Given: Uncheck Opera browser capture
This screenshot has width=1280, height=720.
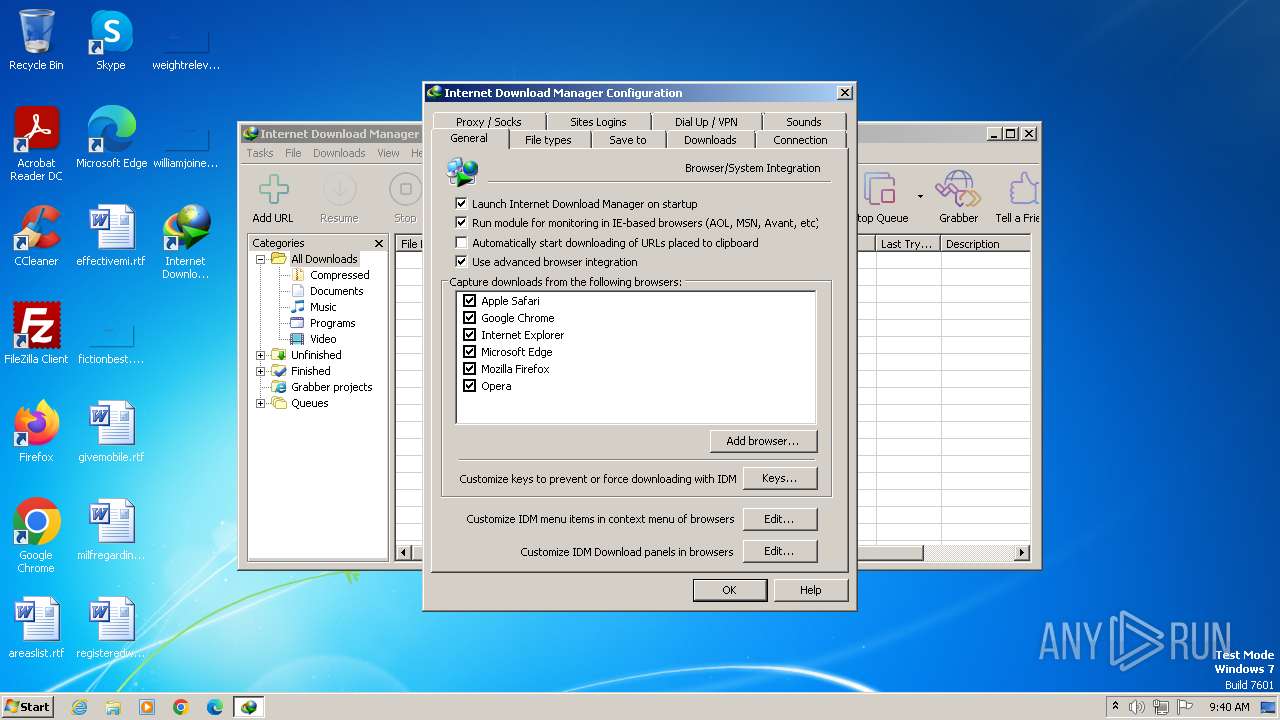Looking at the screenshot, I should (x=469, y=386).
